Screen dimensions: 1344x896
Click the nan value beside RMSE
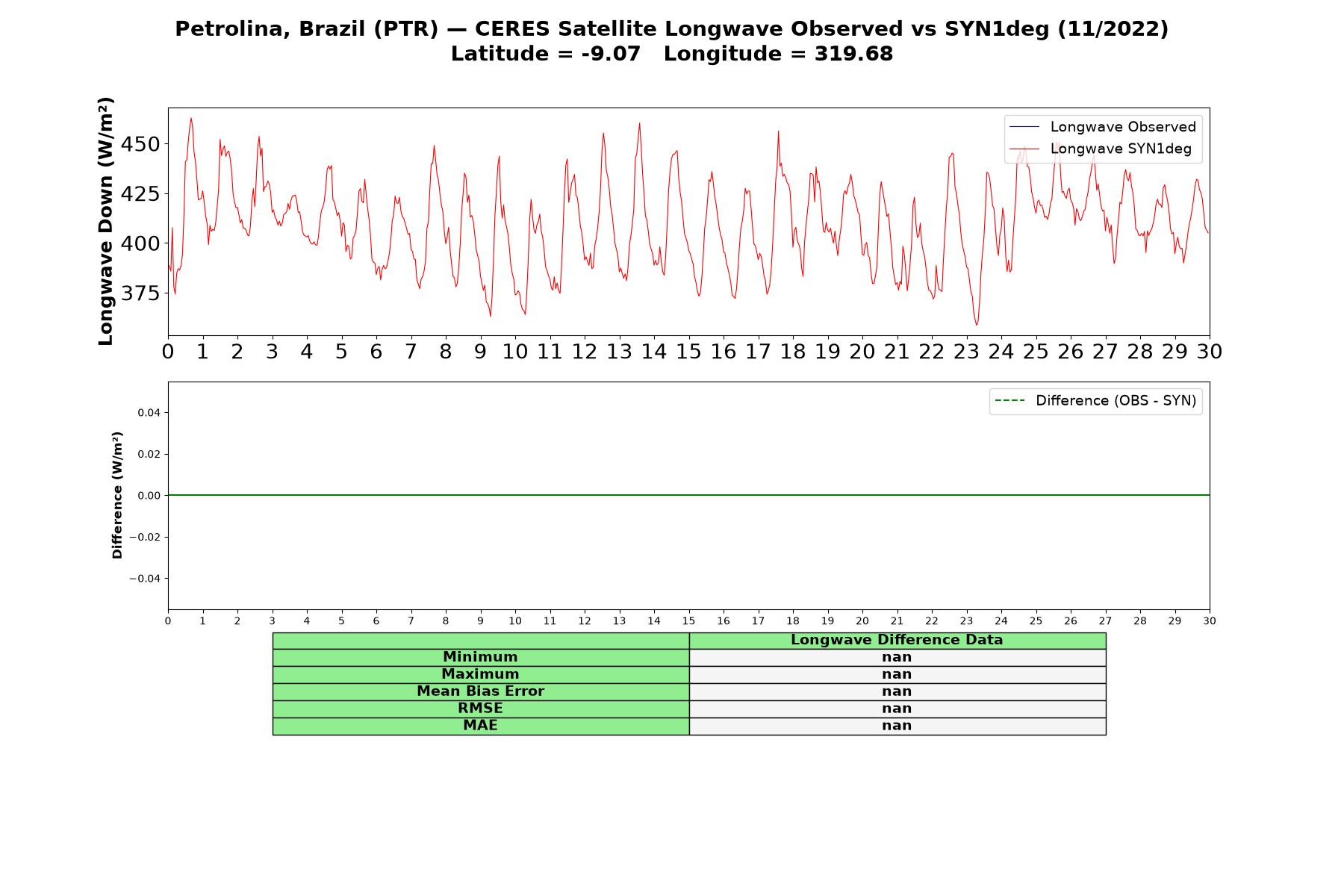(897, 709)
